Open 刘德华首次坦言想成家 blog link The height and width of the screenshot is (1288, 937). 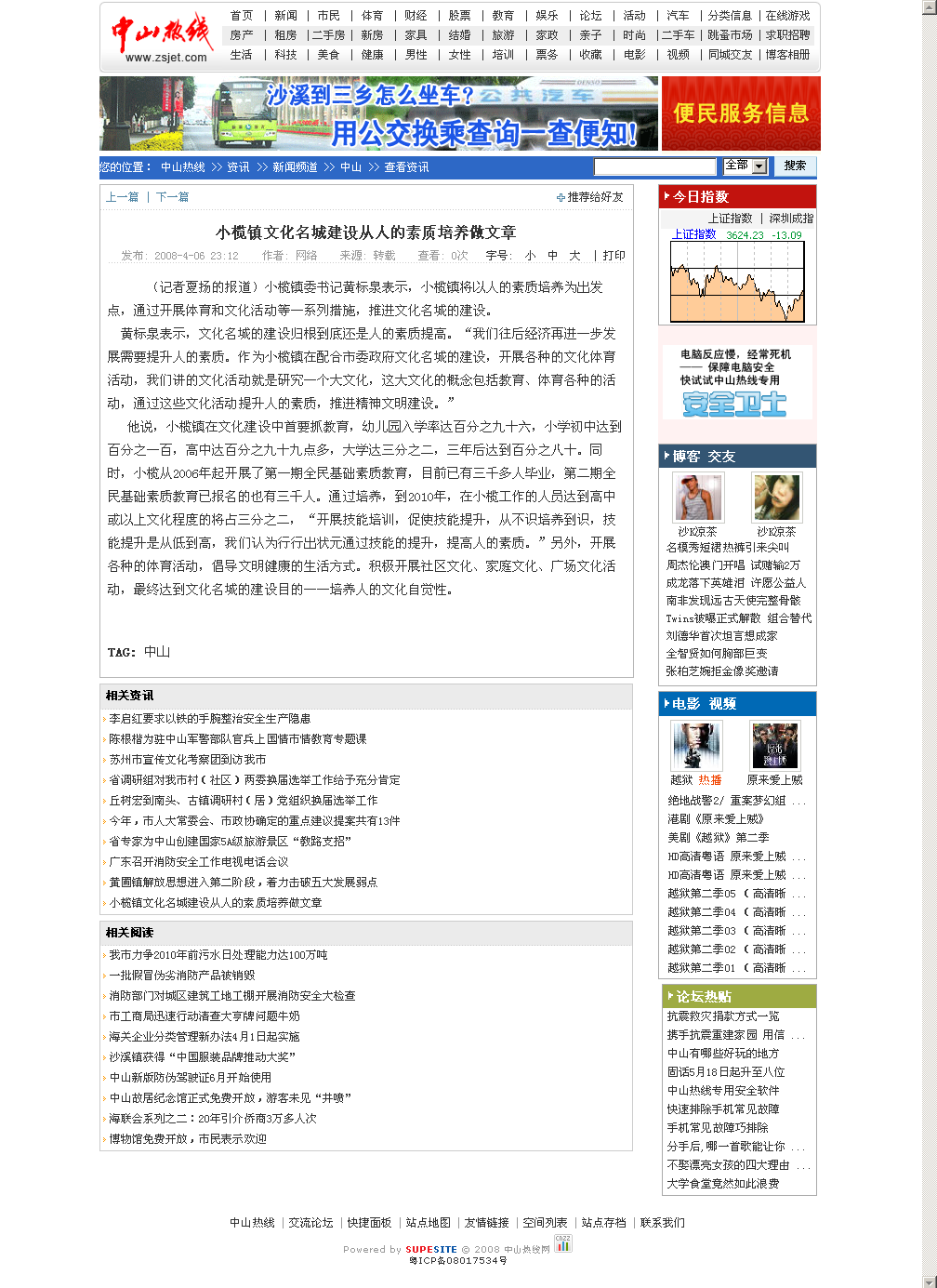coord(721,636)
